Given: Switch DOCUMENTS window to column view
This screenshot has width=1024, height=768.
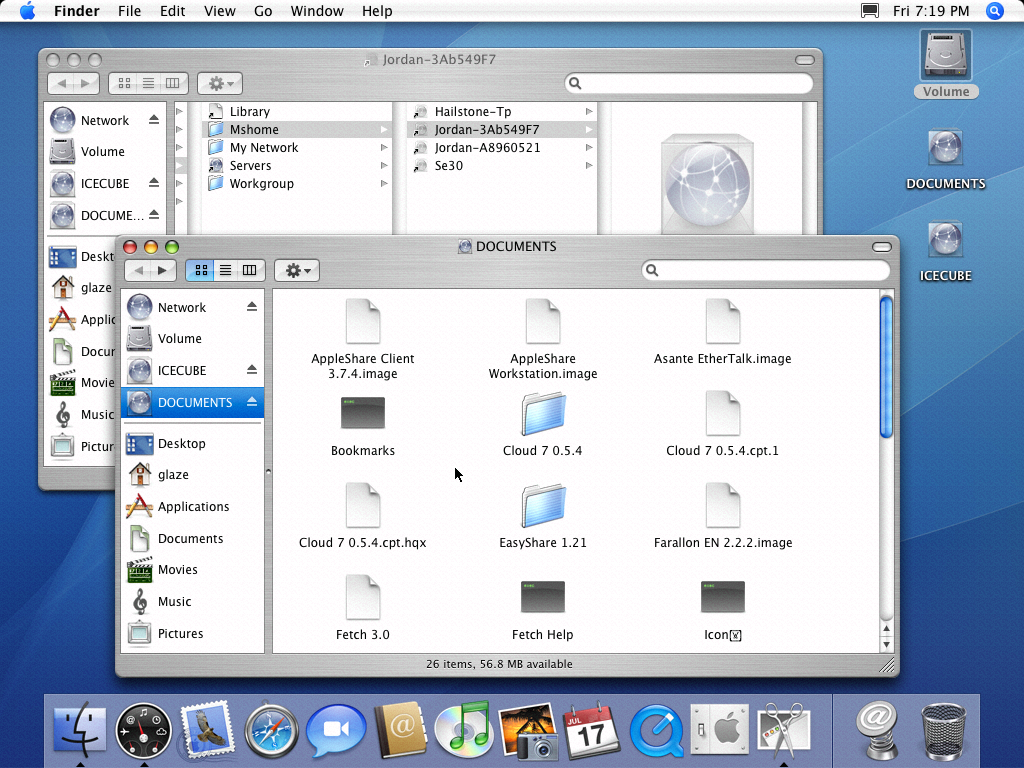Looking at the screenshot, I should click(249, 270).
